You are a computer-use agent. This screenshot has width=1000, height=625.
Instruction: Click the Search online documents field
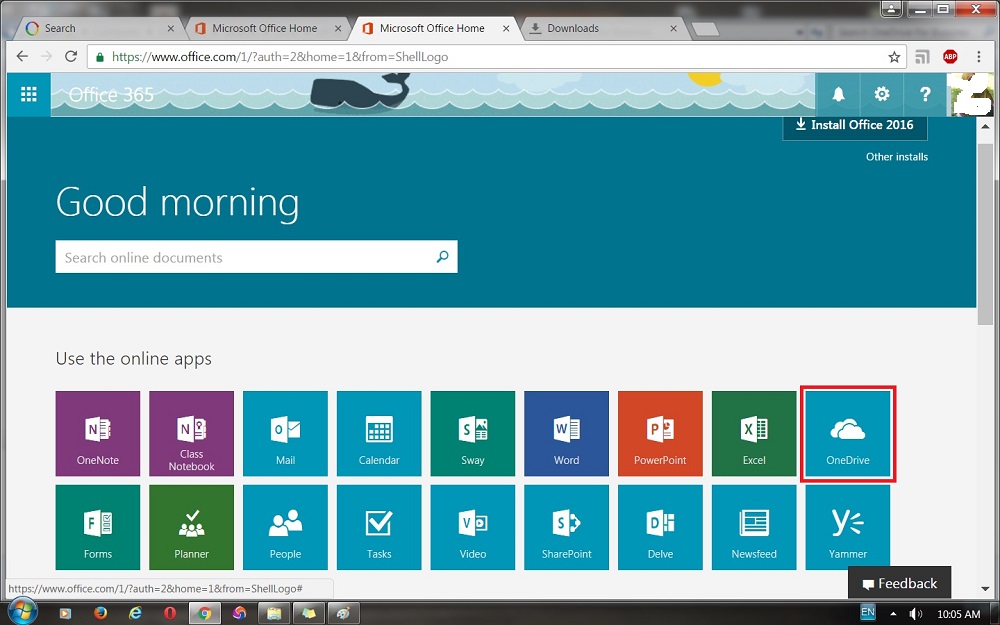pyautogui.click(x=245, y=257)
